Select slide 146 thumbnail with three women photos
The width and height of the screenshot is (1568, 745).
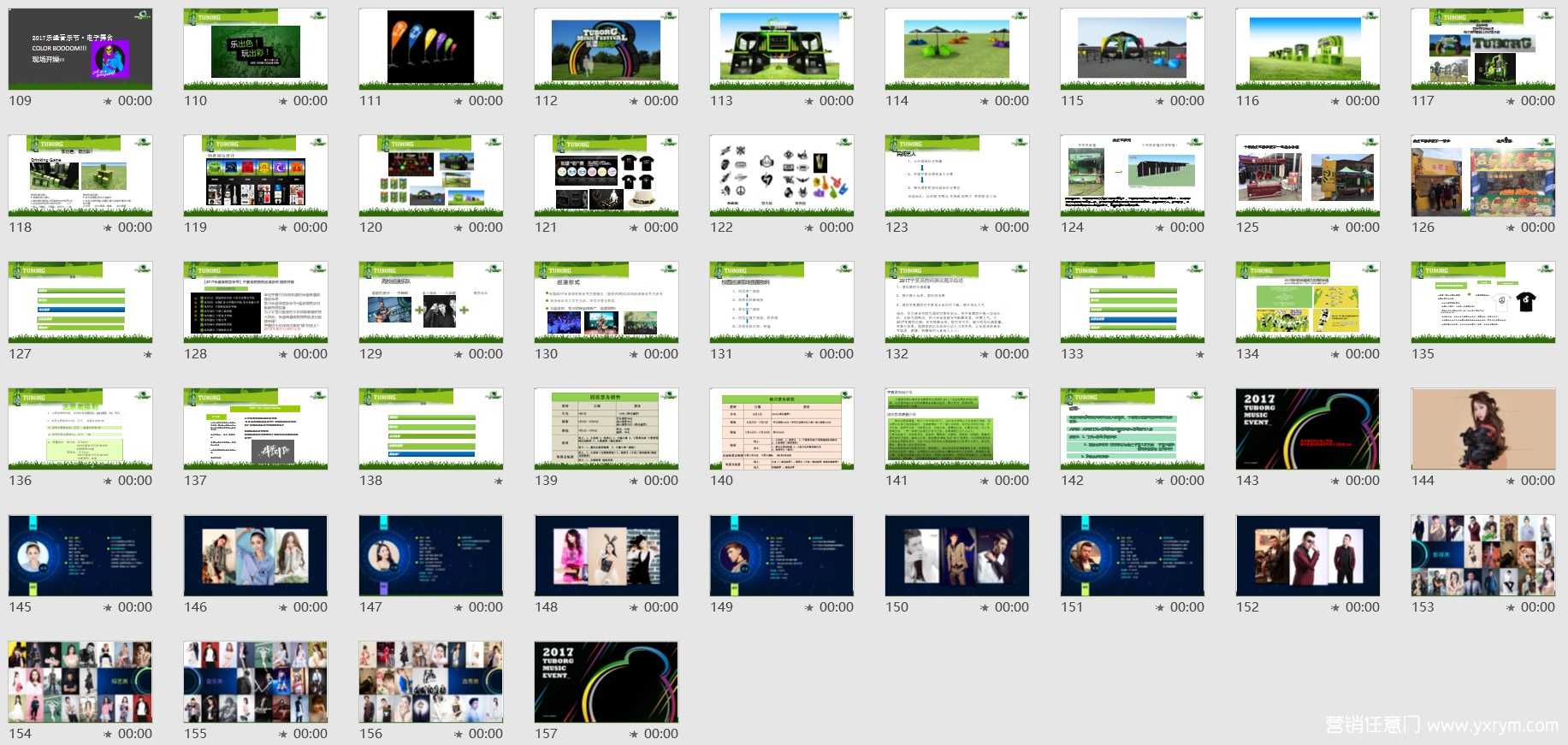coord(256,555)
